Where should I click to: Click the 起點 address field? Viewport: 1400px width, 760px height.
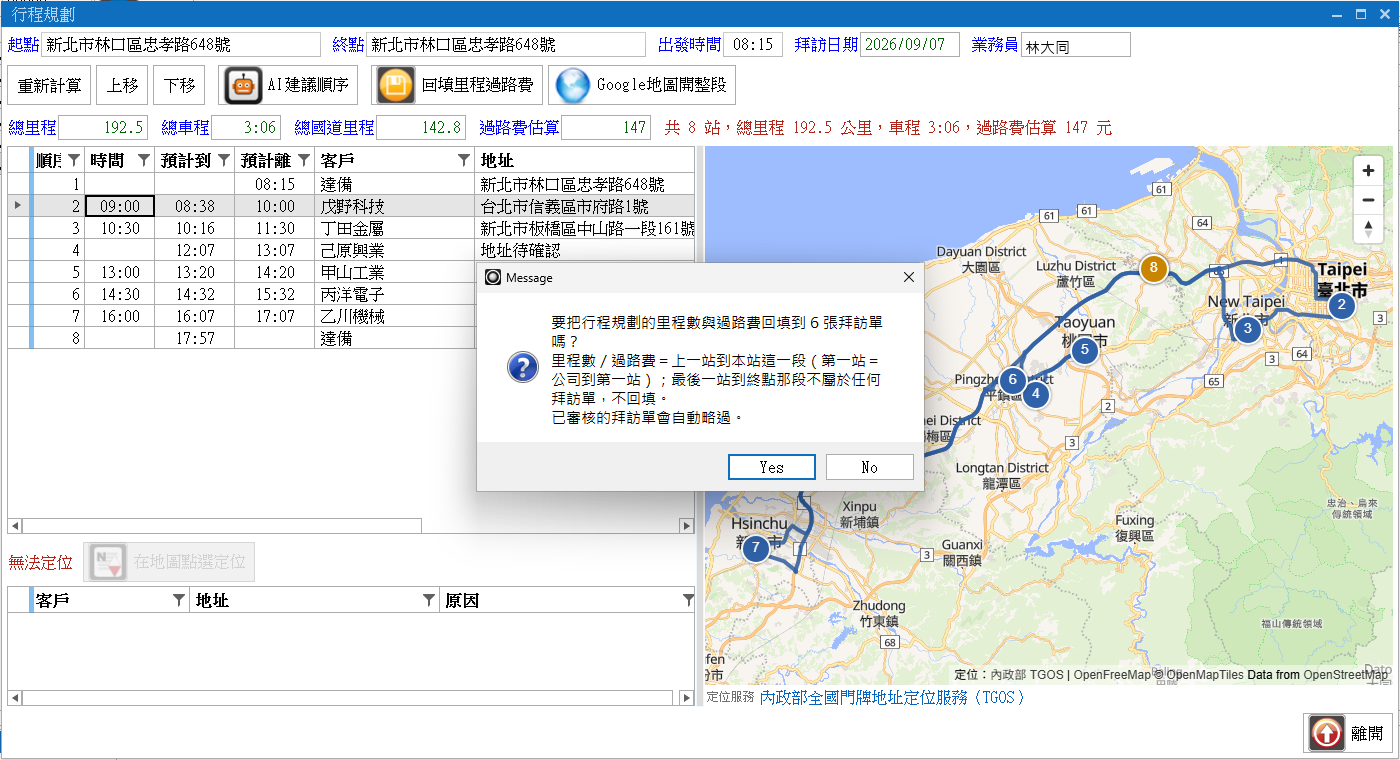point(181,45)
